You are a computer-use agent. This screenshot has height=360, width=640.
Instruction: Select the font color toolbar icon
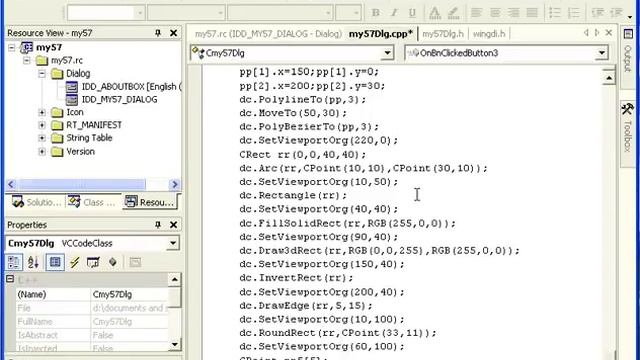pos(435,13)
